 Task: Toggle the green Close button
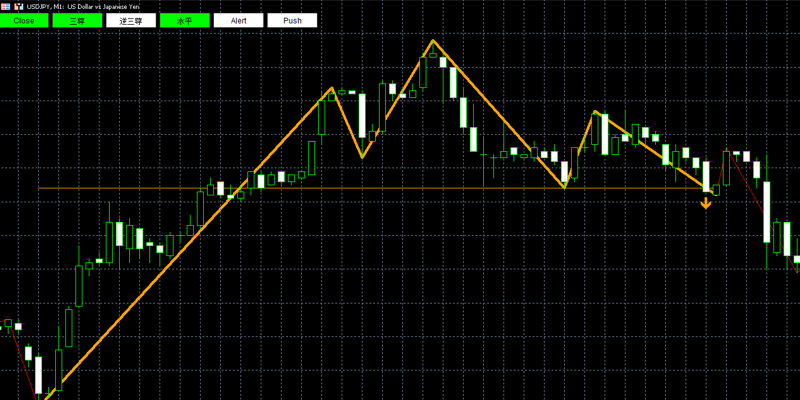point(24,20)
